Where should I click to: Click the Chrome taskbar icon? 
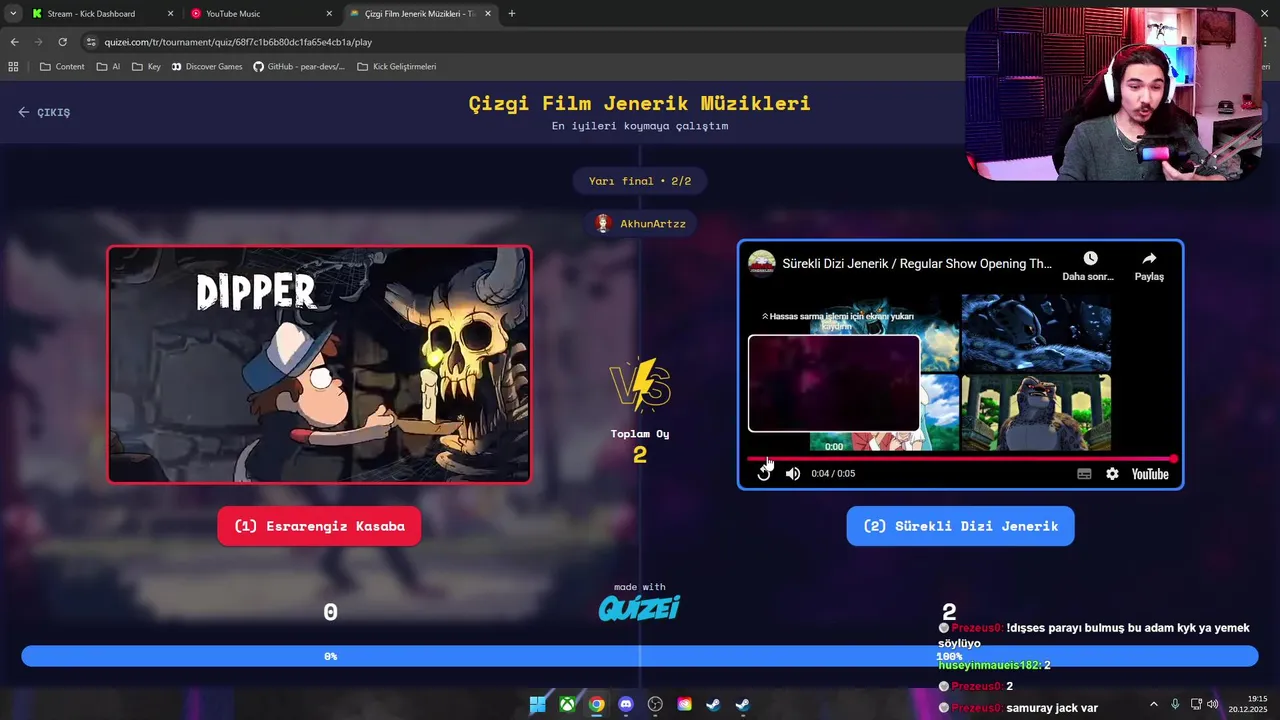pyautogui.click(x=596, y=704)
